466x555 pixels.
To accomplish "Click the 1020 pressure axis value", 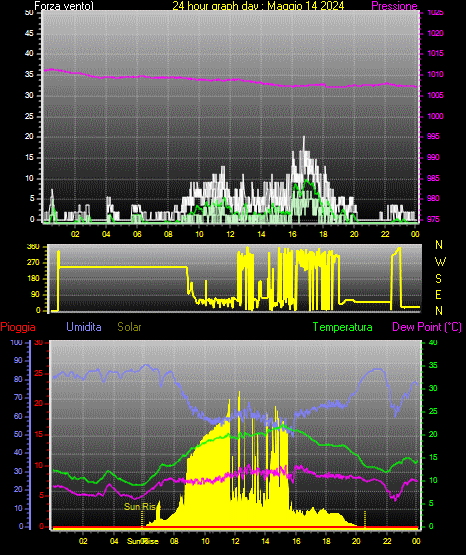I will point(435,33).
